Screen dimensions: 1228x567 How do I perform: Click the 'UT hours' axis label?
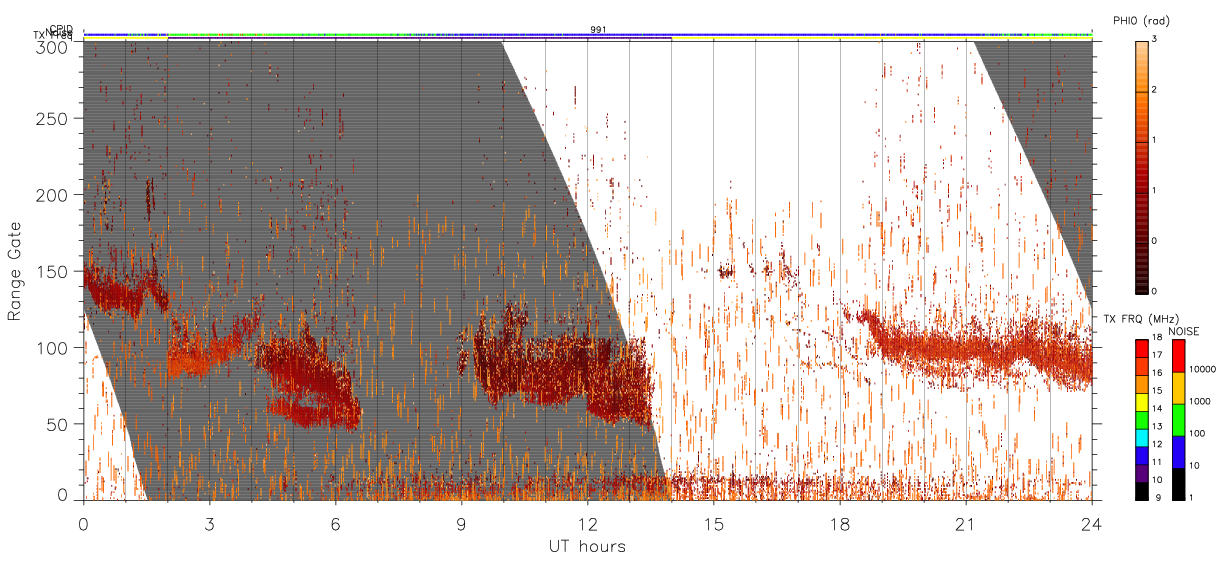(x=587, y=546)
